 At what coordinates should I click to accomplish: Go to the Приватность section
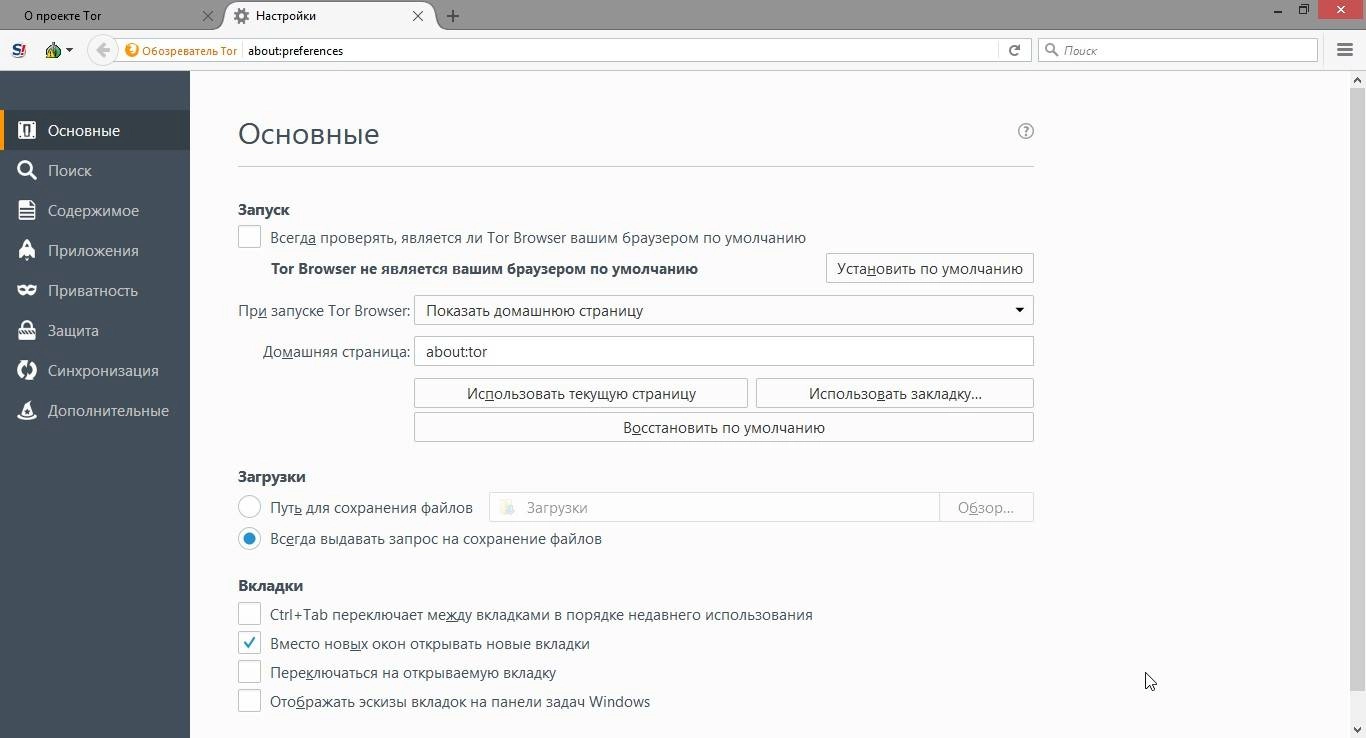tap(95, 290)
